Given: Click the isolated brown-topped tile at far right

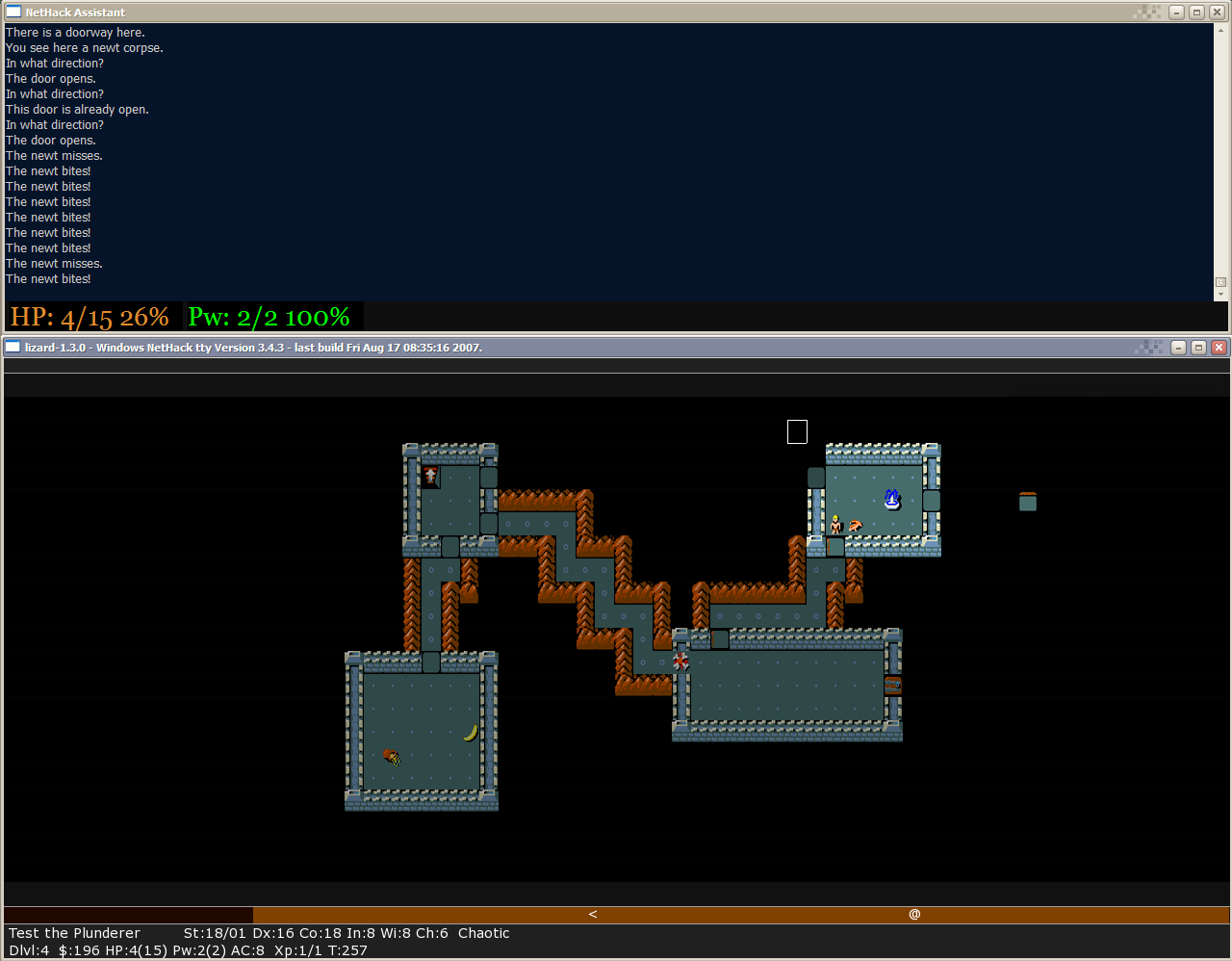Looking at the screenshot, I should pos(1028,501).
